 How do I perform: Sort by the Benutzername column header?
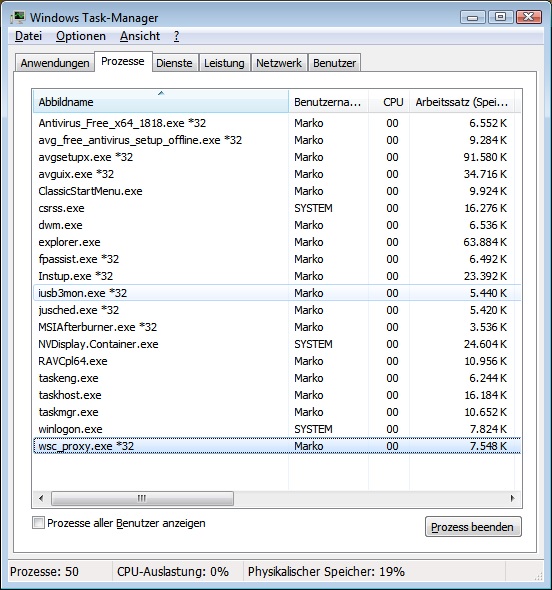click(x=328, y=102)
